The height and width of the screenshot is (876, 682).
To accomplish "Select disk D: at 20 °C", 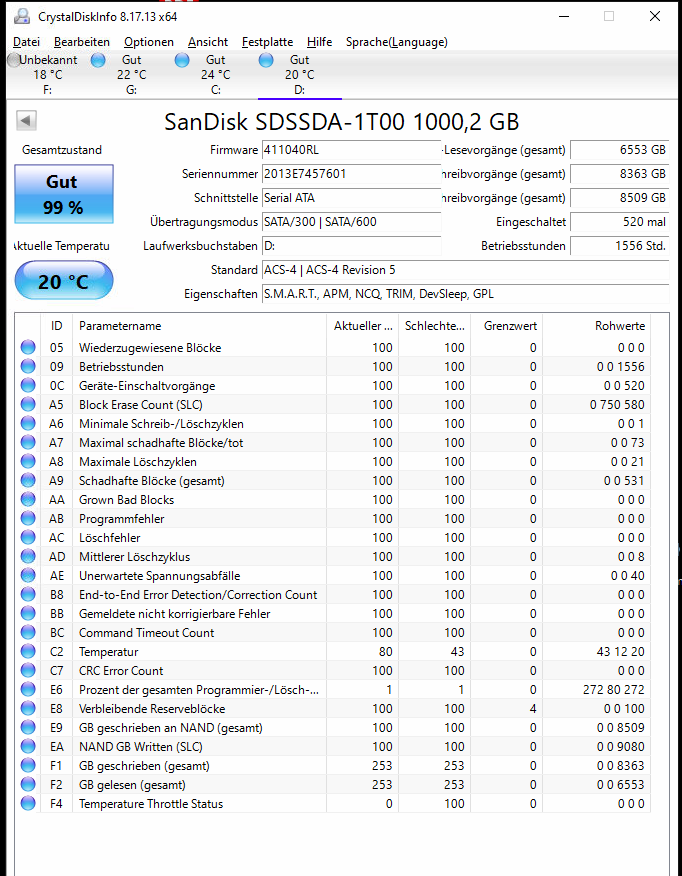I will click(x=299, y=75).
